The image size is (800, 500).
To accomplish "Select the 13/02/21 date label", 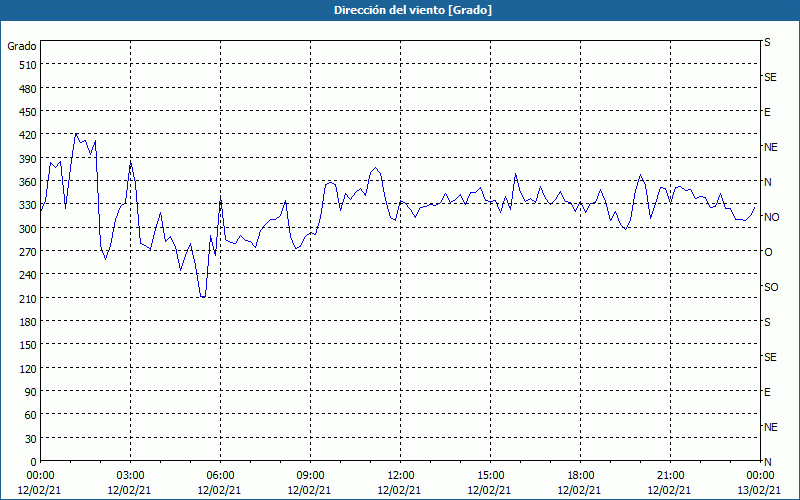I will 760,491.
